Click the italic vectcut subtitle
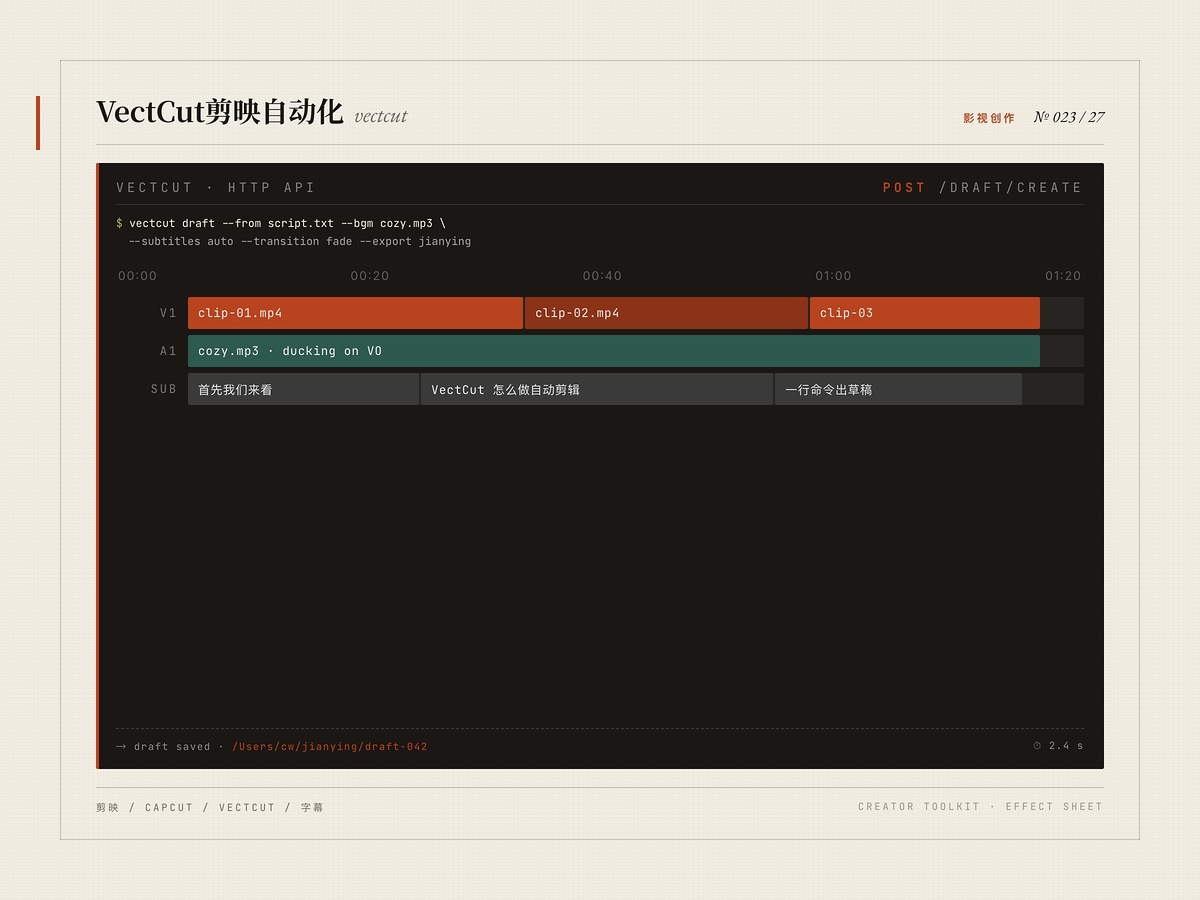The height and width of the screenshot is (900, 1200). [x=381, y=116]
